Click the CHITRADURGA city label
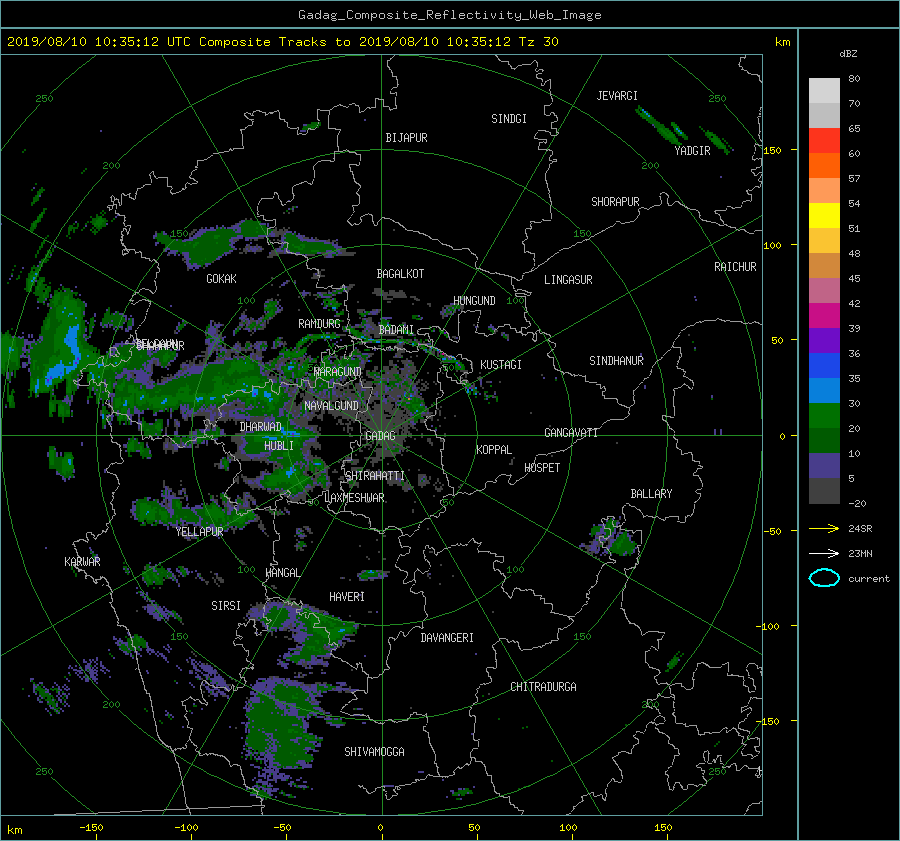 click(x=544, y=687)
